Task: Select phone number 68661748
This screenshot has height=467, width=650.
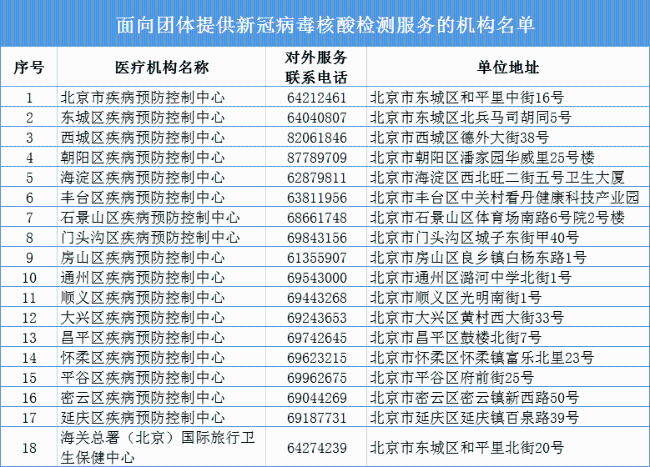Action: click(x=317, y=218)
